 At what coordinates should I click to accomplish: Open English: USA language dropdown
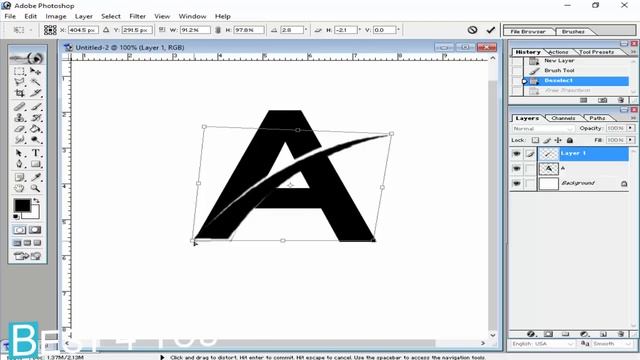coord(542,344)
